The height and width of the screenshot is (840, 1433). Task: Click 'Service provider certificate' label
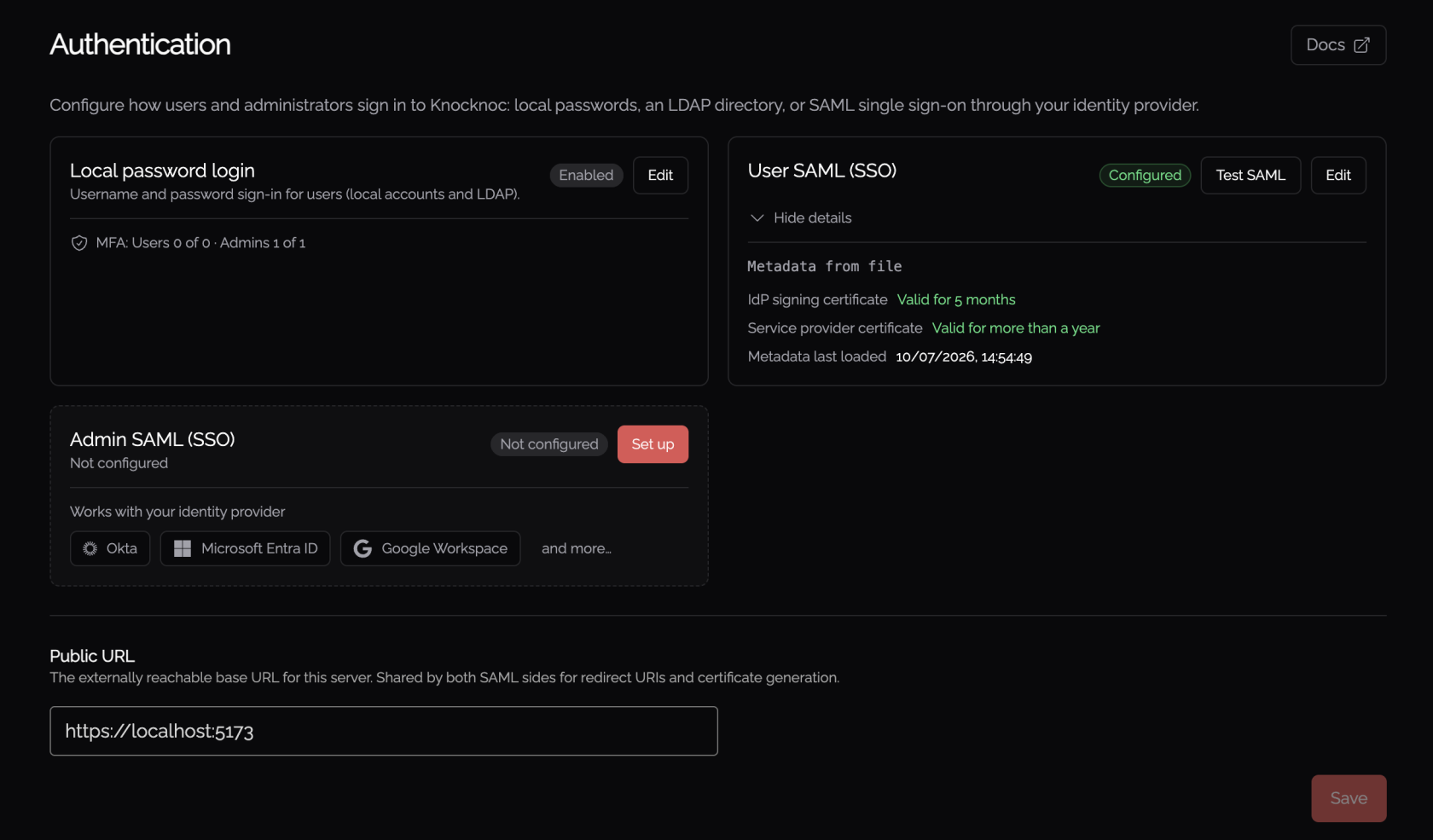[x=835, y=328]
